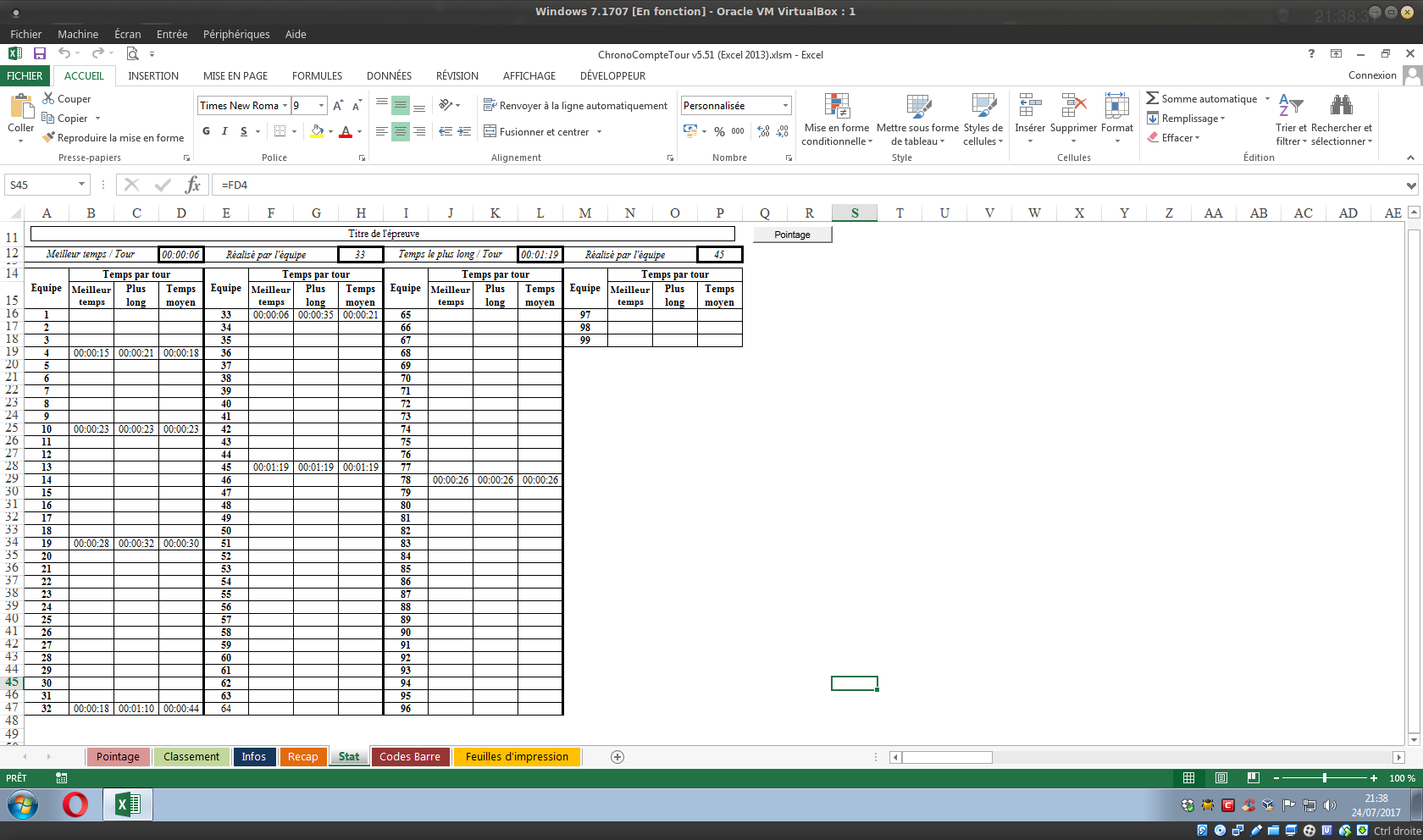Click the Save icon in quick access toolbar
Screen dimensions: 1423x840
pyautogui.click(x=39, y=53)
